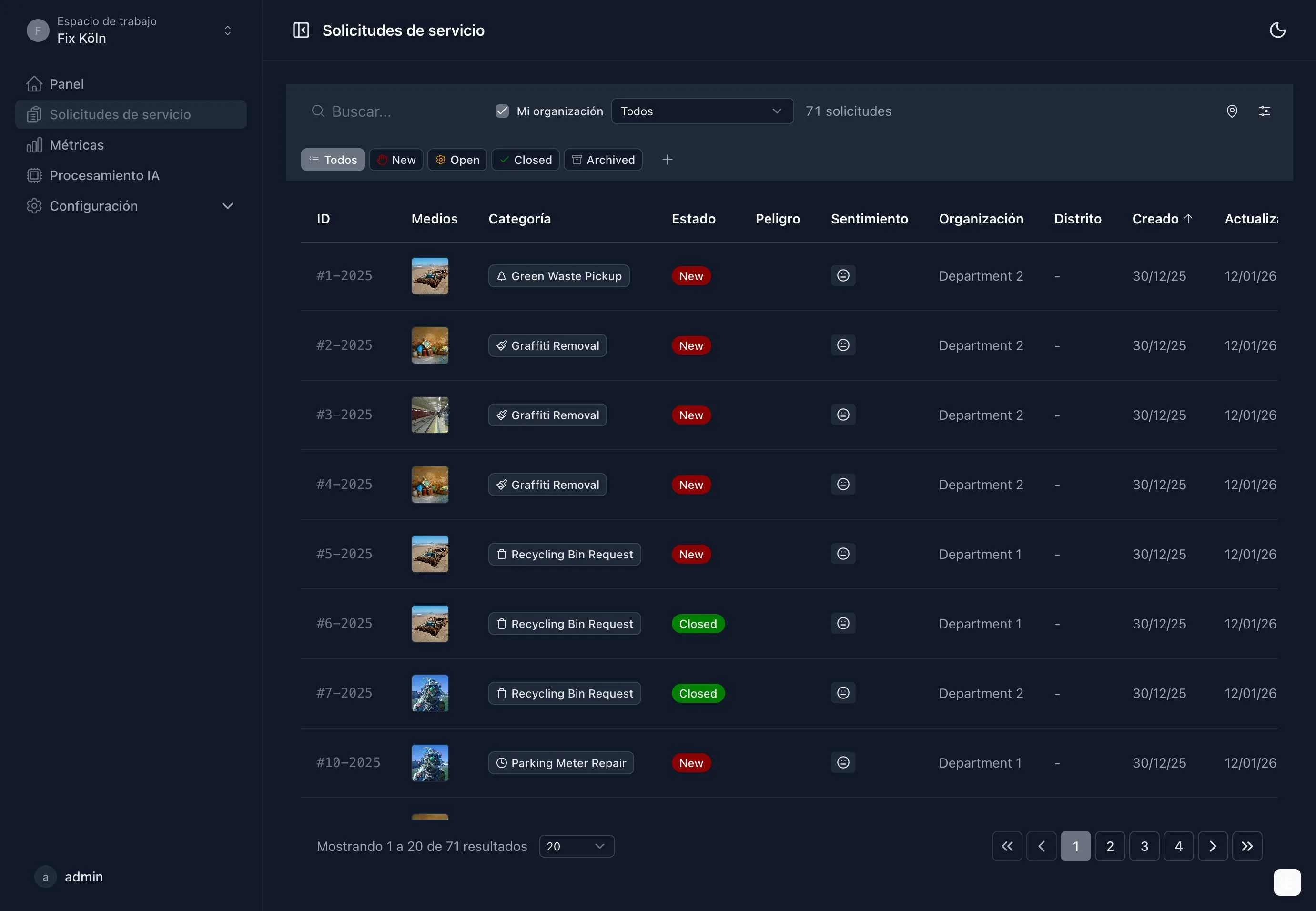This screenshot has width=1316, height=911.
Task: Select the Archived filter tab
Action: pos(603,159)
